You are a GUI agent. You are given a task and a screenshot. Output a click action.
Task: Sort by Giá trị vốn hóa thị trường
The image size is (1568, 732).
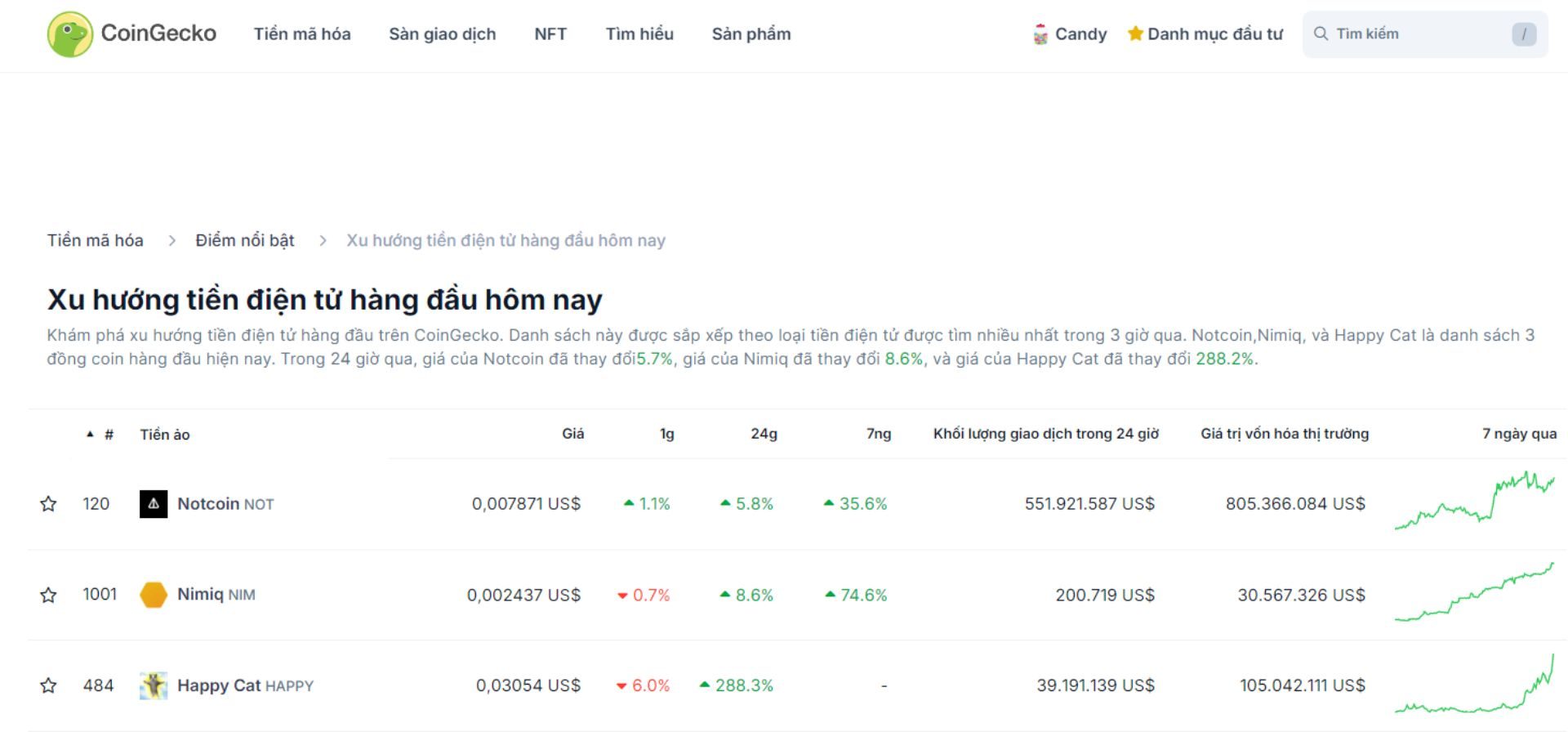pyautogui.click(x=1285, y=434)
